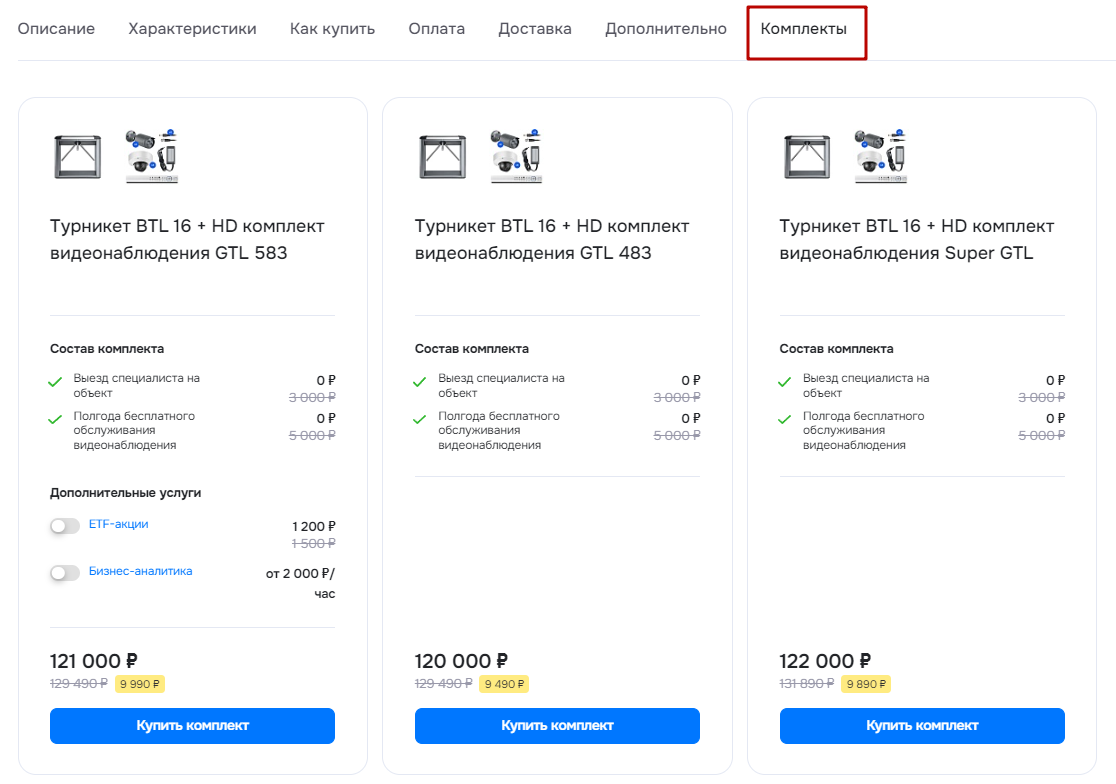Image resolution: width=1116 pixels, height=784 pixels.
Task: Click camera kit image in GTL 483 card
Action: click(517, 156)
